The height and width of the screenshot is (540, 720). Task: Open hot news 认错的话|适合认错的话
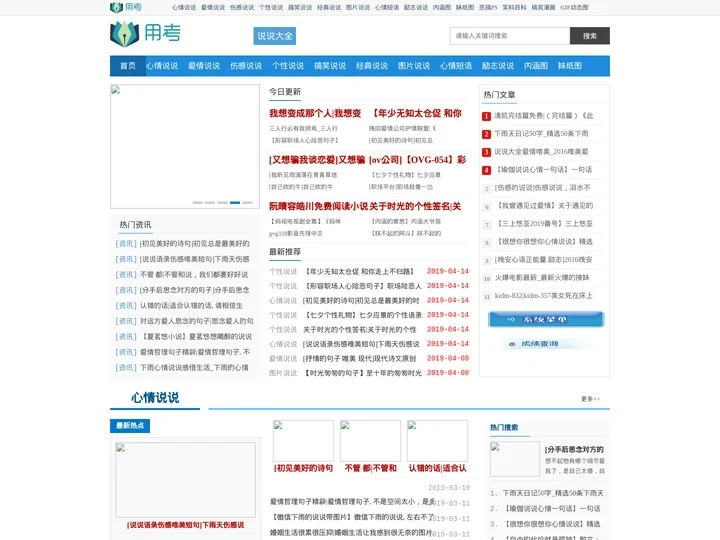point(191,305)
